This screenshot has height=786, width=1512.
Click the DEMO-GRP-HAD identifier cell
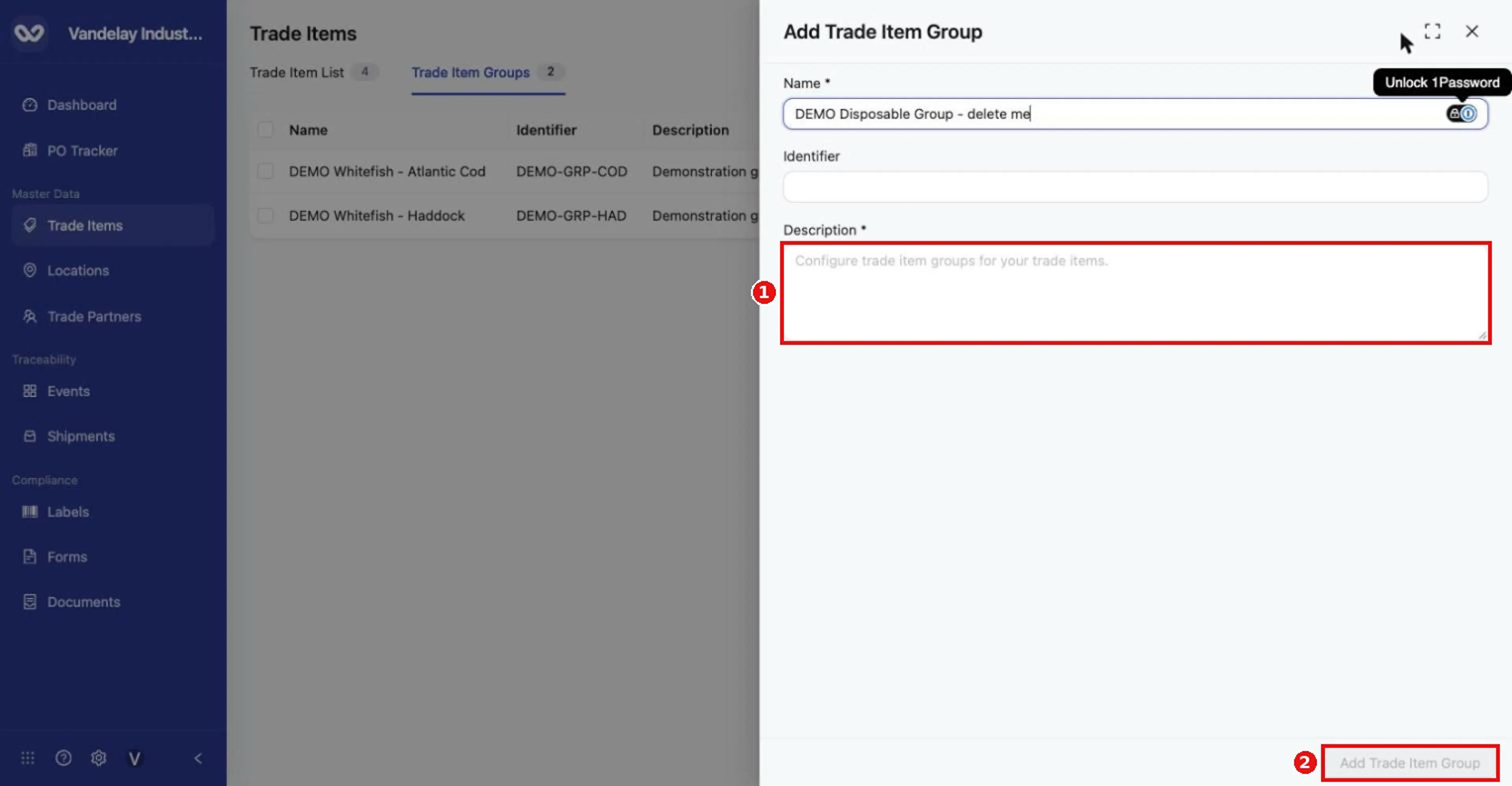(571, 216)
